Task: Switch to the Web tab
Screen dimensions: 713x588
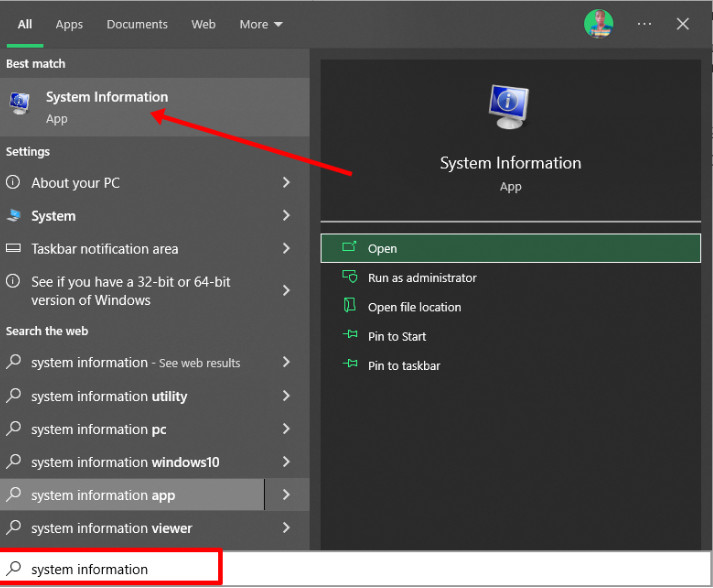Action: [x=203, y=24]
